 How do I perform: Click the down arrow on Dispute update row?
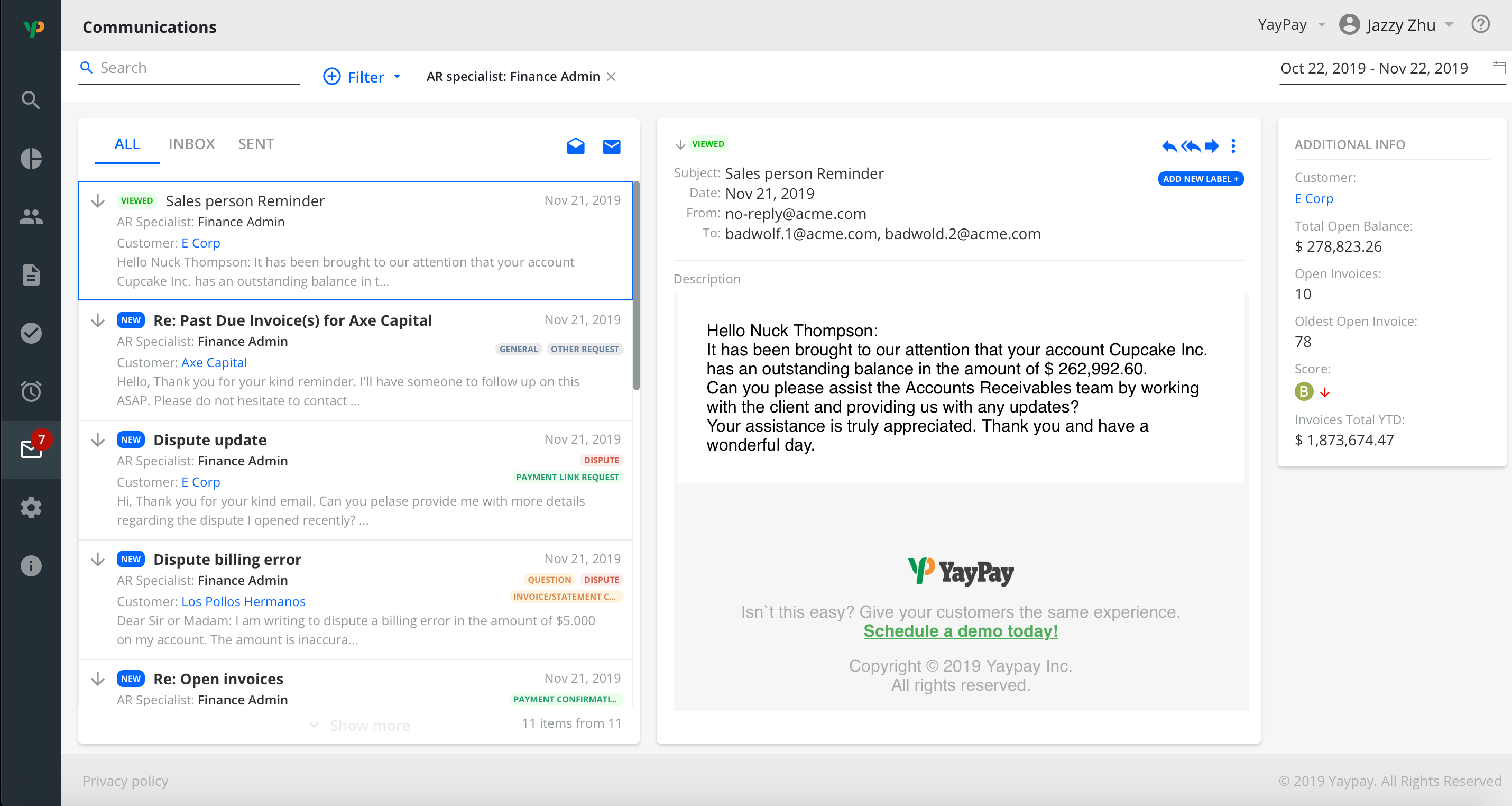tap(98, 440)
